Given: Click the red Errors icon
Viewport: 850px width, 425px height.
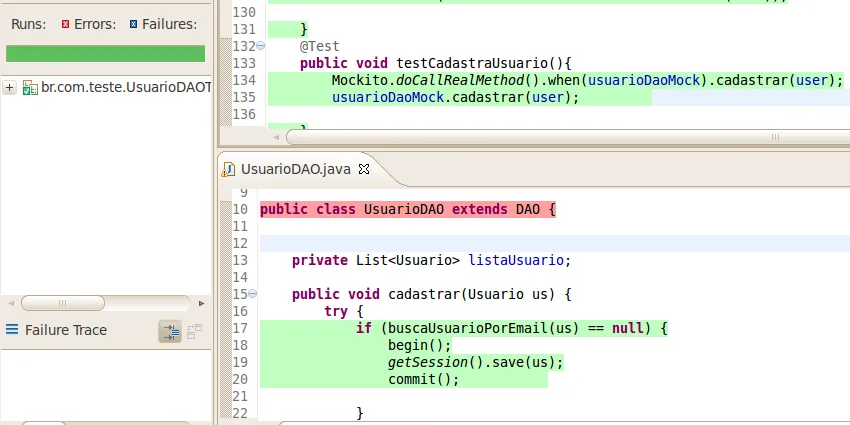Looking at the screenshot, I should [x=65, y=23].
